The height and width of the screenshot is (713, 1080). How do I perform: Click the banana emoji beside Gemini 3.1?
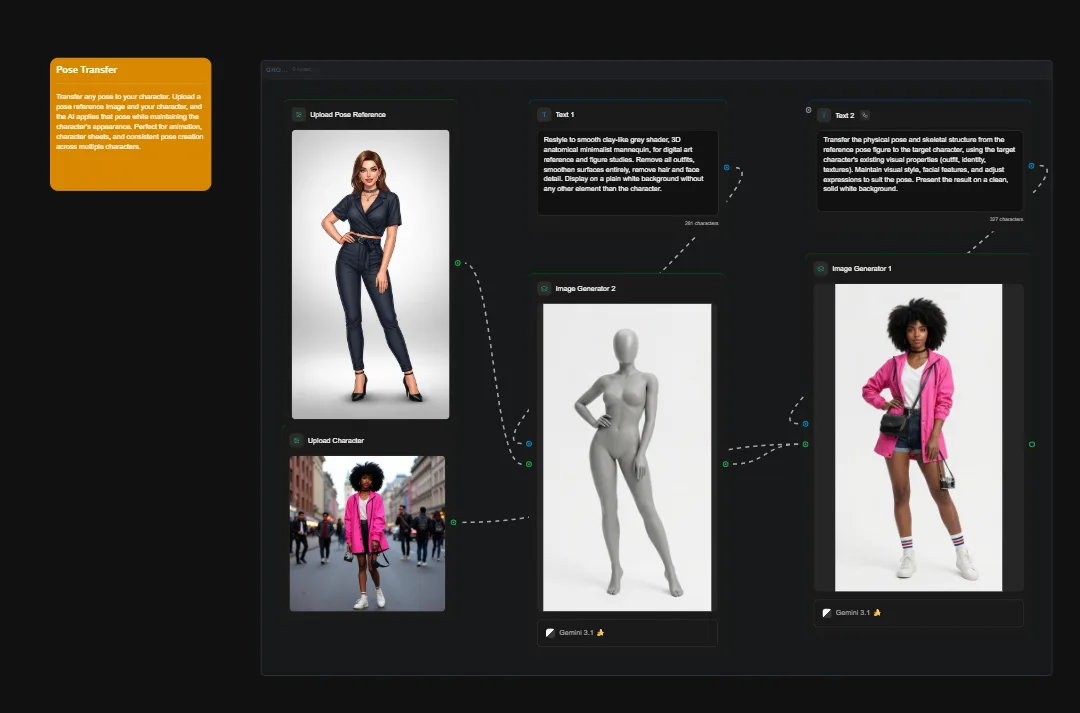point(600,632)
